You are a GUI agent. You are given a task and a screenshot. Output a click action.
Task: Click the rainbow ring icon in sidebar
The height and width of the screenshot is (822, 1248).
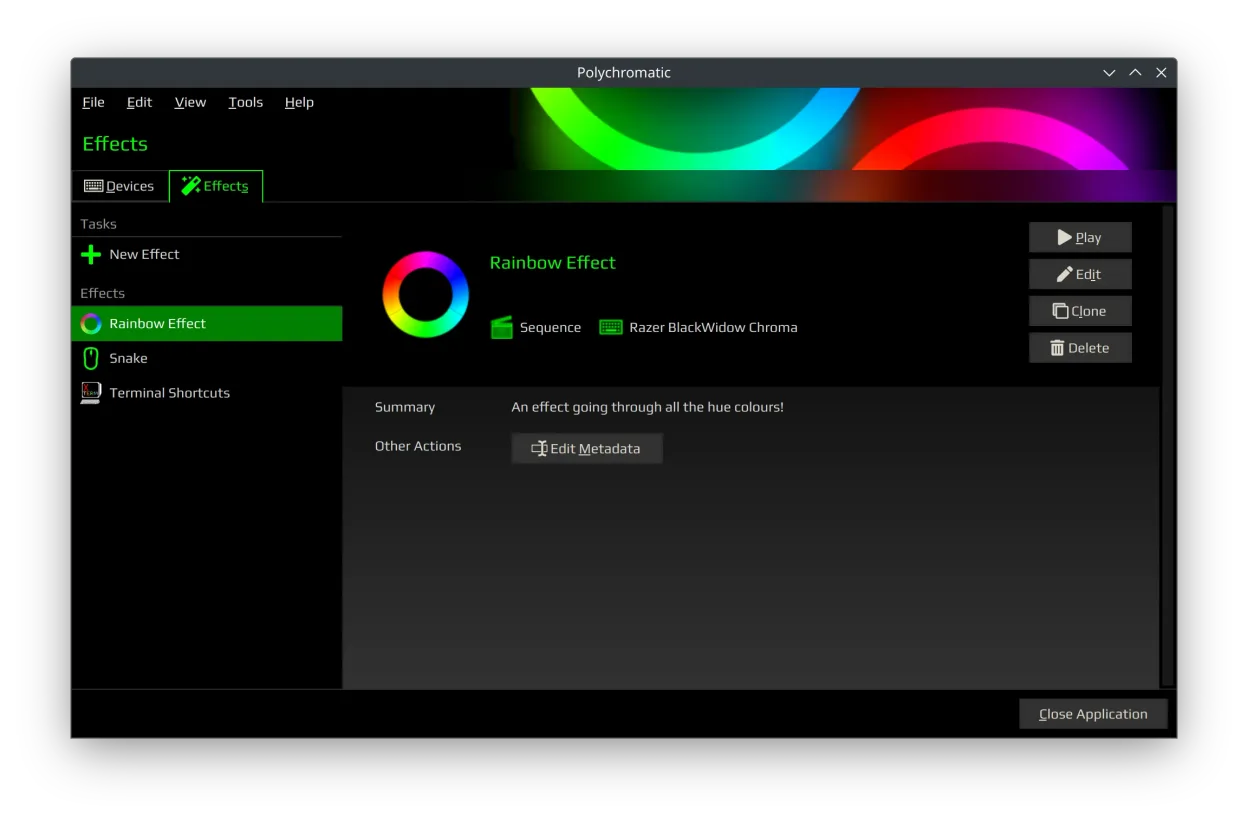[91, 324]
